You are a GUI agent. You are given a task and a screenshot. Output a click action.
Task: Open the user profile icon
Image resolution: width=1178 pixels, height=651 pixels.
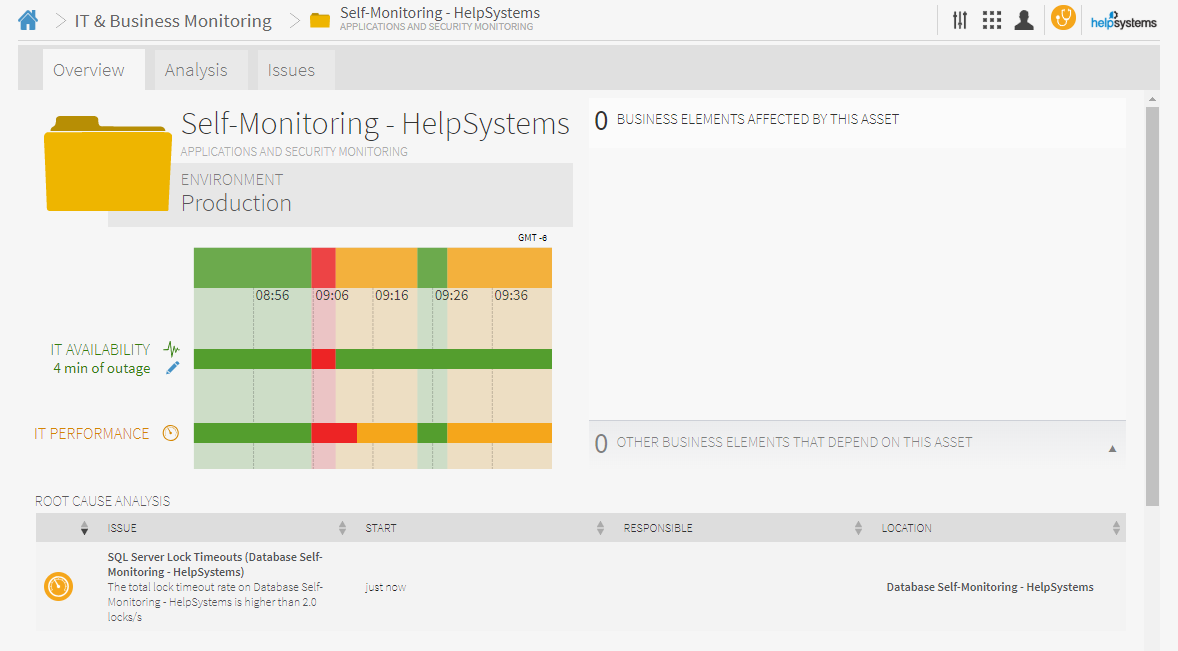click(x=1023, y=19)
